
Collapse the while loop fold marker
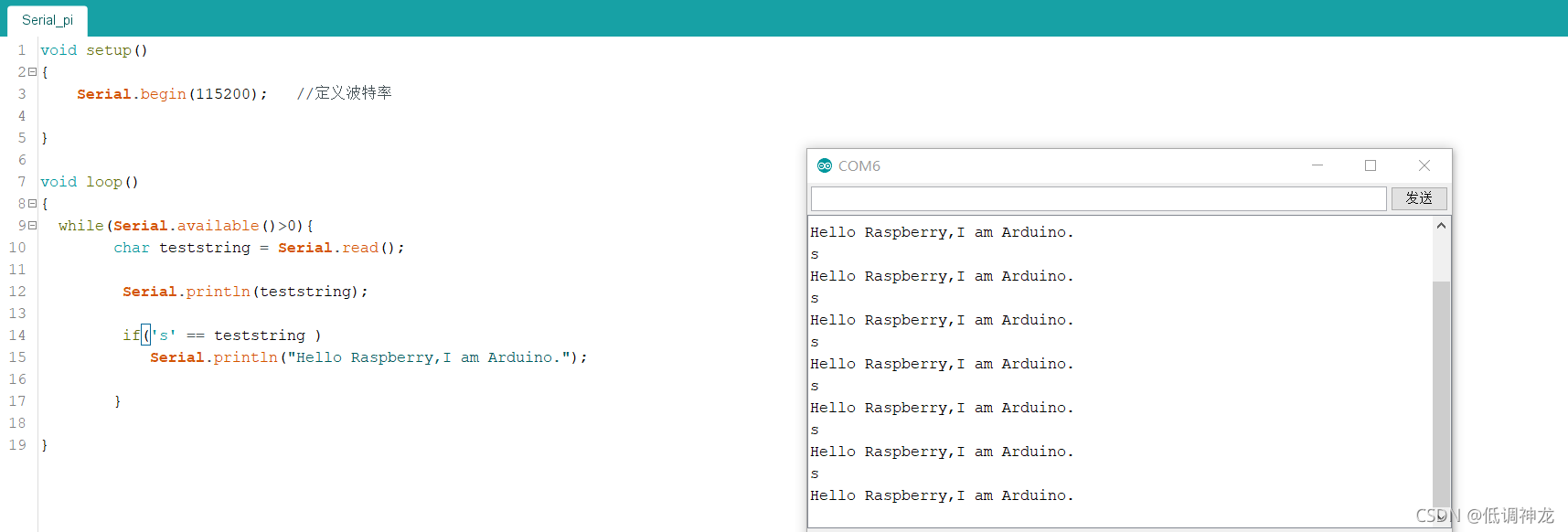click(x=33, y=226)
